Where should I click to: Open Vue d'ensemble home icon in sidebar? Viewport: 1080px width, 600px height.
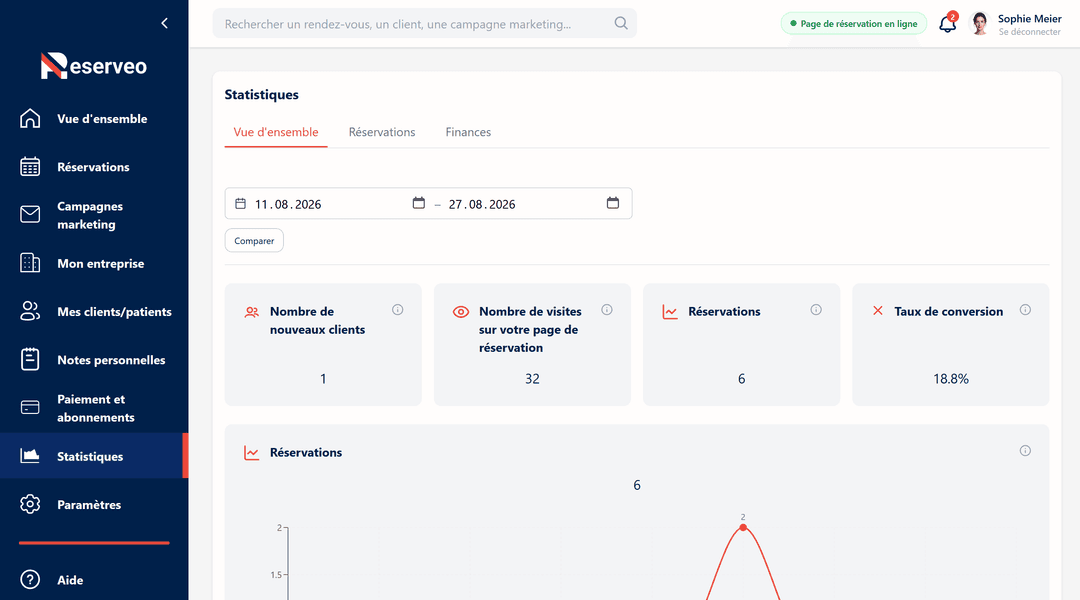[x=30, y=118]
